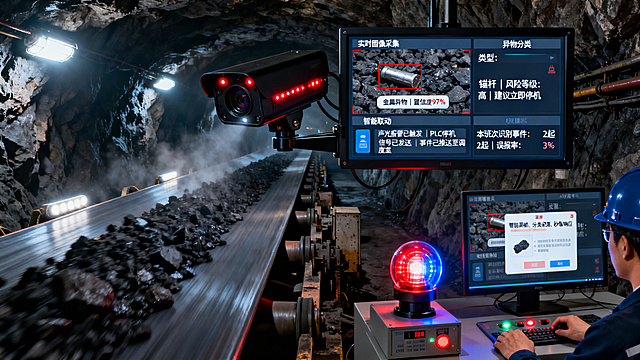Open the type dropdown on the operator's monitor

[x=594, y=204]
